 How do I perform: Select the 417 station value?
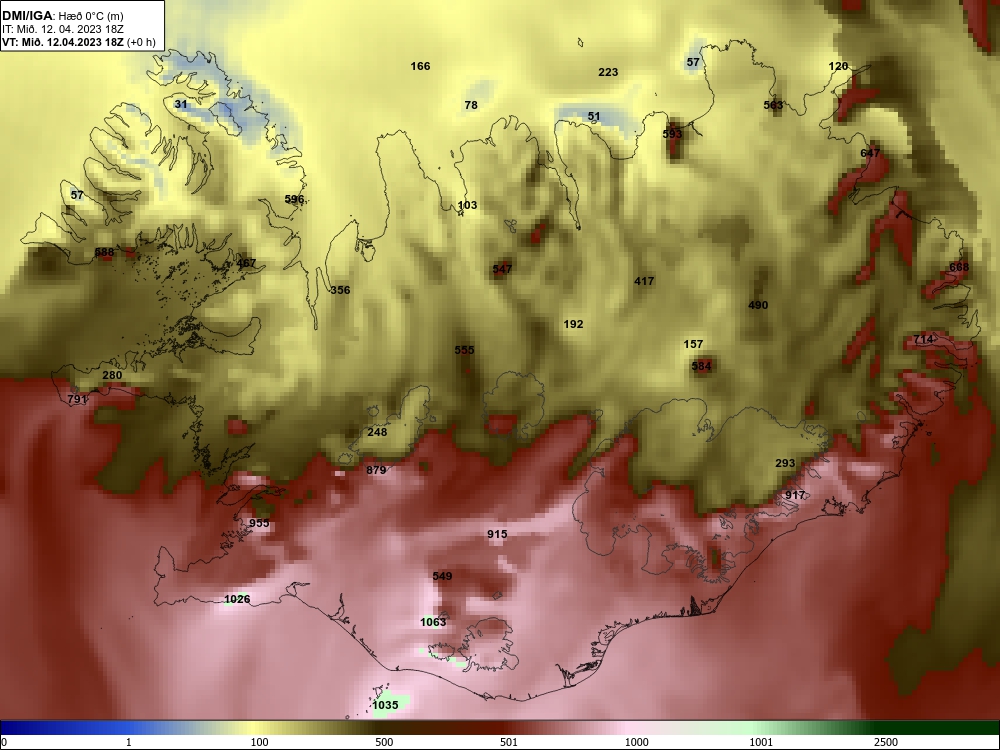click(644, 281)
